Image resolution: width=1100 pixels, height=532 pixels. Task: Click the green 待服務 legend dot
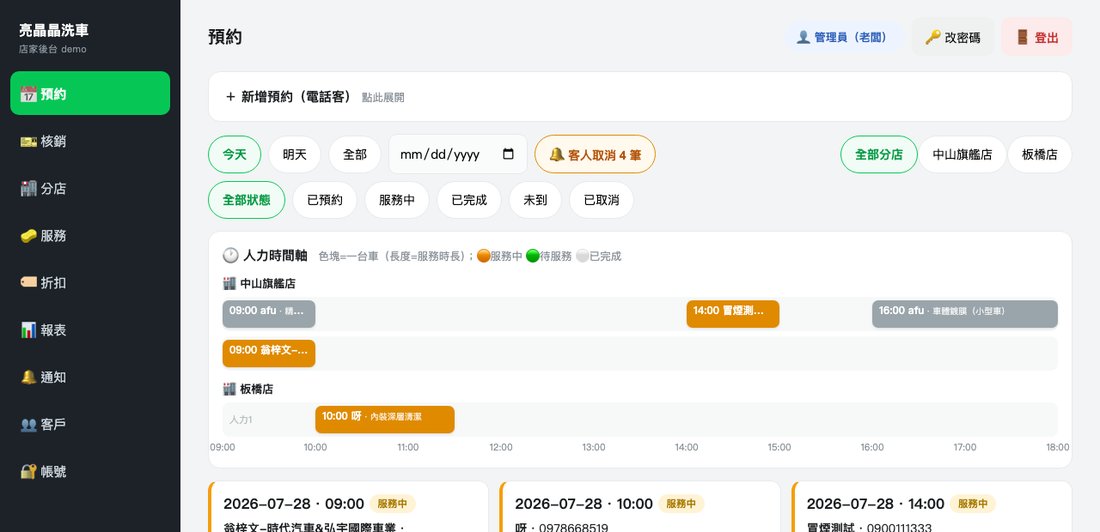pos(532,256)
